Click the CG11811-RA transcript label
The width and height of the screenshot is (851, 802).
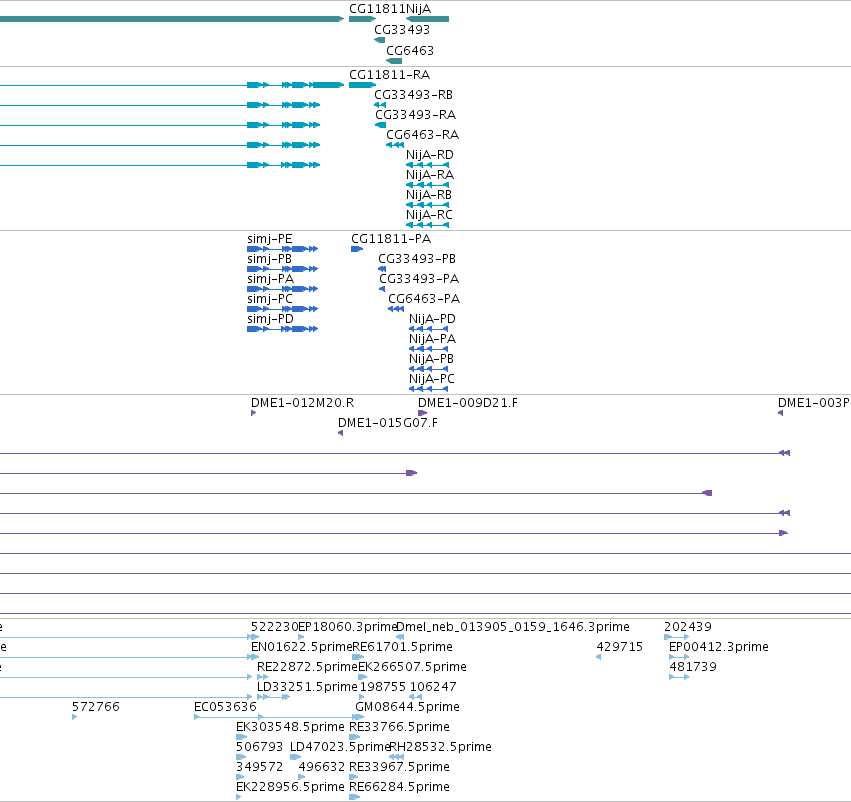click(389, 75)
